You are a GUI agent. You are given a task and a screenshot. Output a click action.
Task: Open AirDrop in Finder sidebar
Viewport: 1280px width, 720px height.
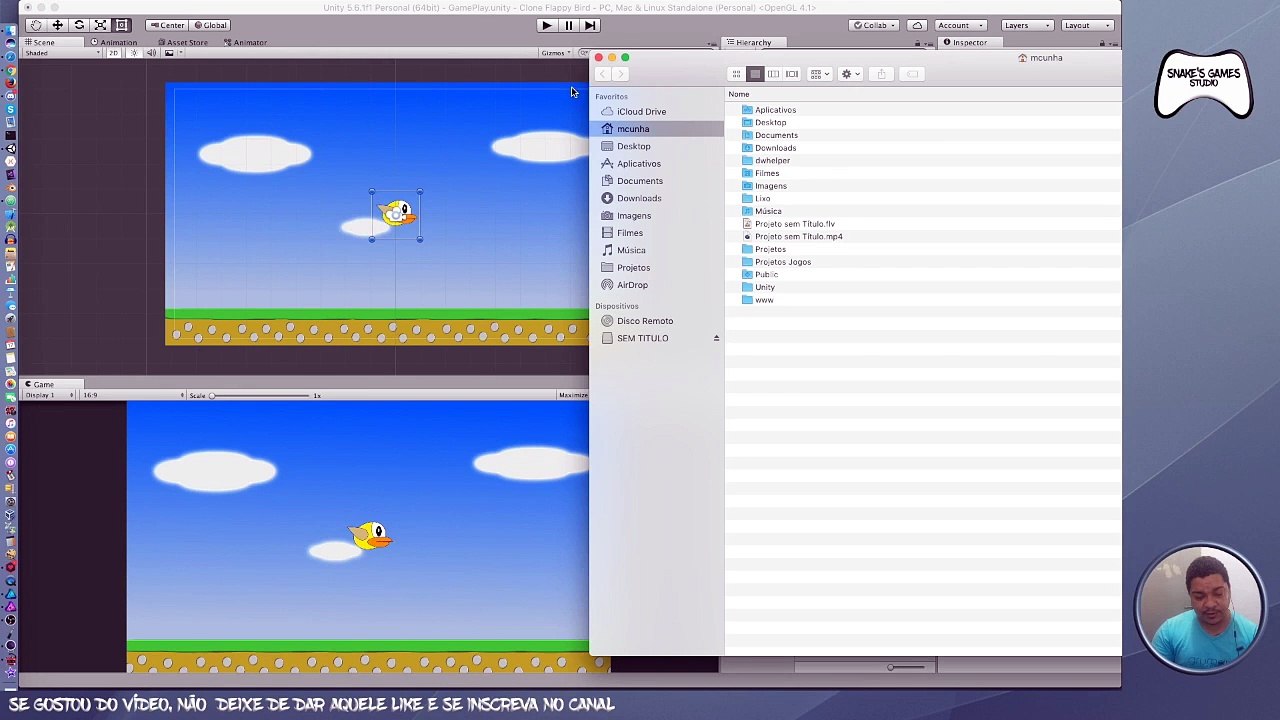(x=657, y=285)
